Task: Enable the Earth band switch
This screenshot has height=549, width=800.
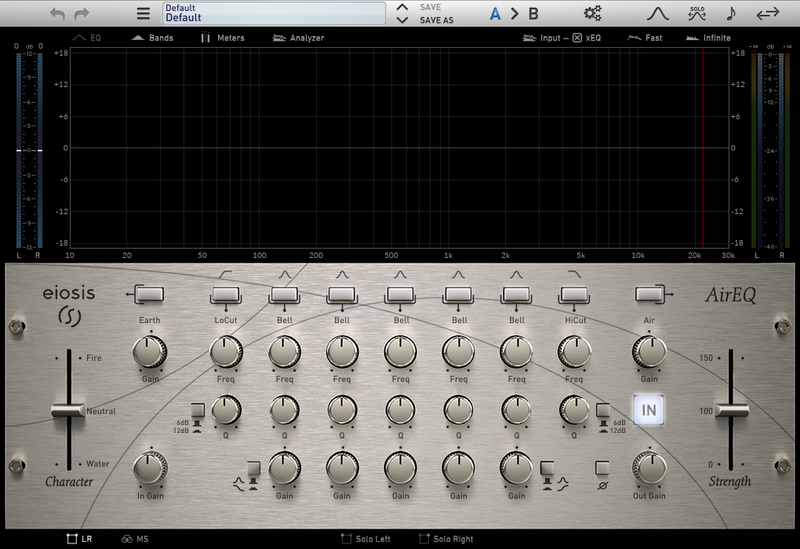Action: click(149, 294)
